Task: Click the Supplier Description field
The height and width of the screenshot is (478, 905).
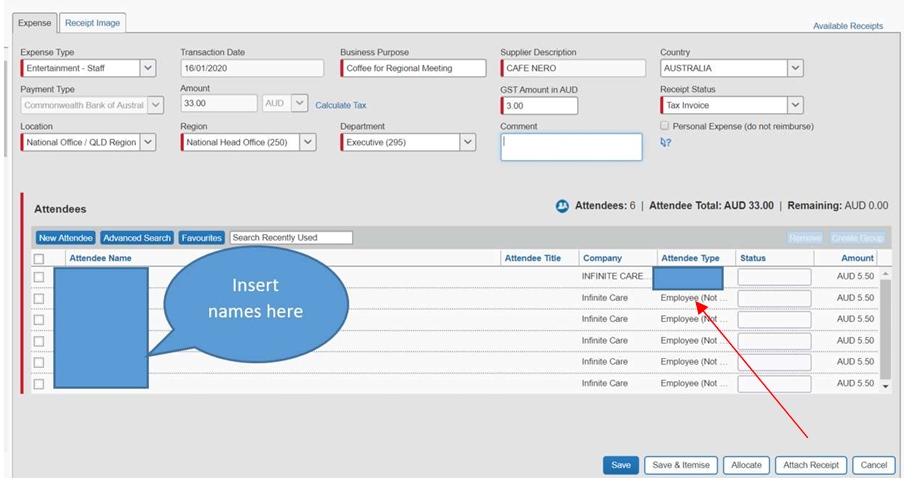Action: [x=573, y=68]
